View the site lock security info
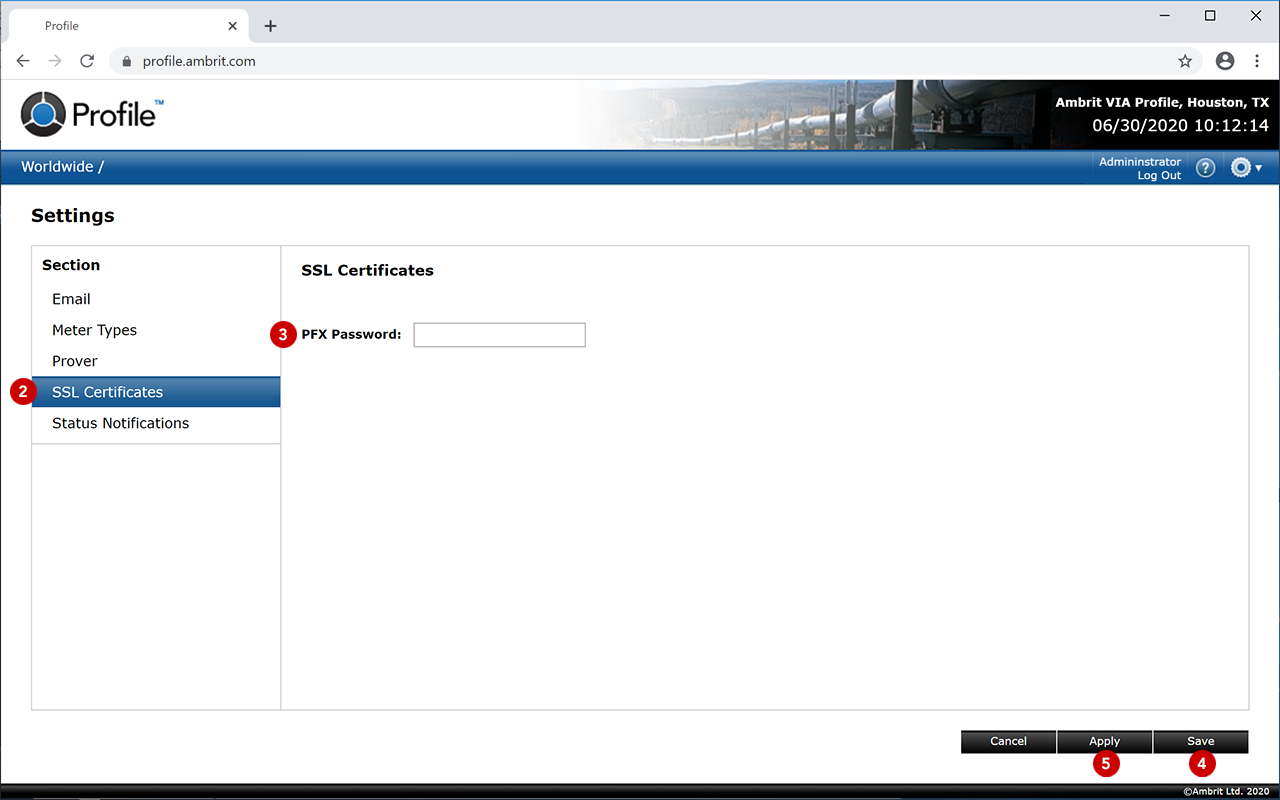Screen dimensions: 1280x800 coord(126,61)
